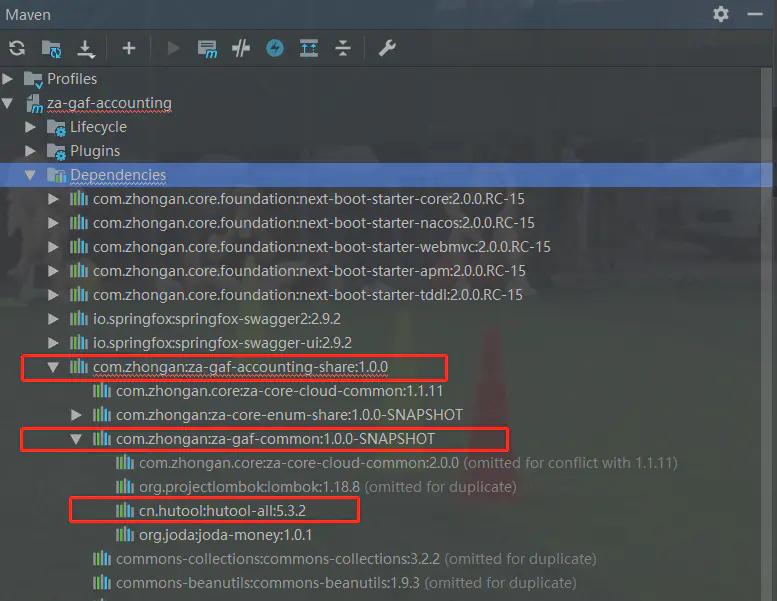The width and height of the screenshot is (777, 601).
Task: Expand springfox-swagger2:2.9.2 dependency
Action: 53,319
